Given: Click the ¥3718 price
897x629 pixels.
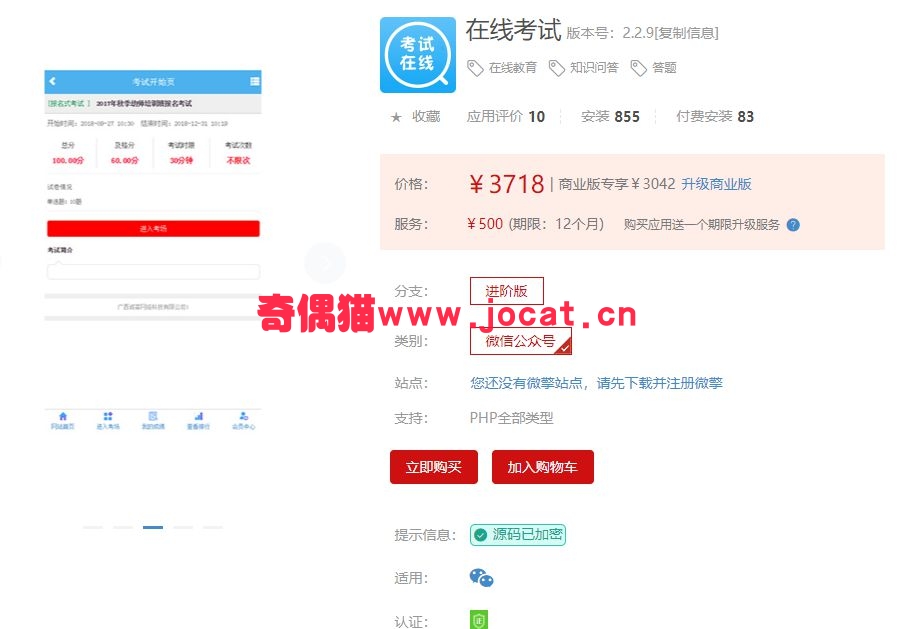Looking at the screenshot, I should [x=507, y=184].
